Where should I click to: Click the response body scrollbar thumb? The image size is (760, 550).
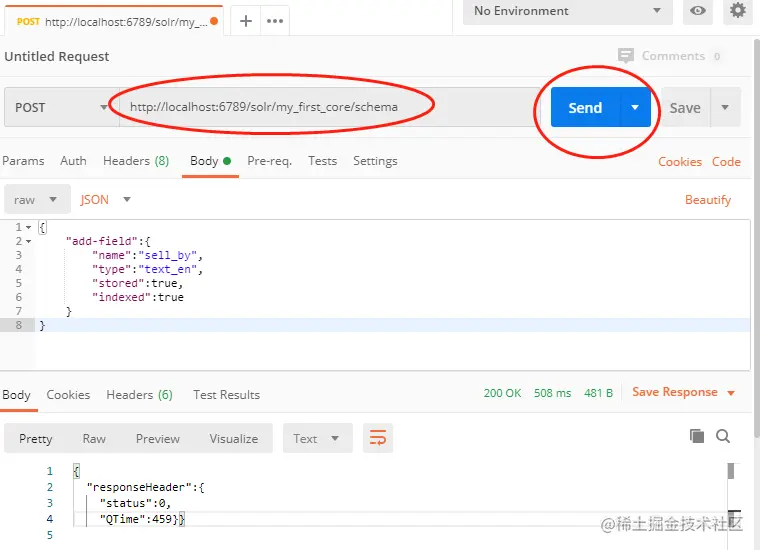click(731, 471)
